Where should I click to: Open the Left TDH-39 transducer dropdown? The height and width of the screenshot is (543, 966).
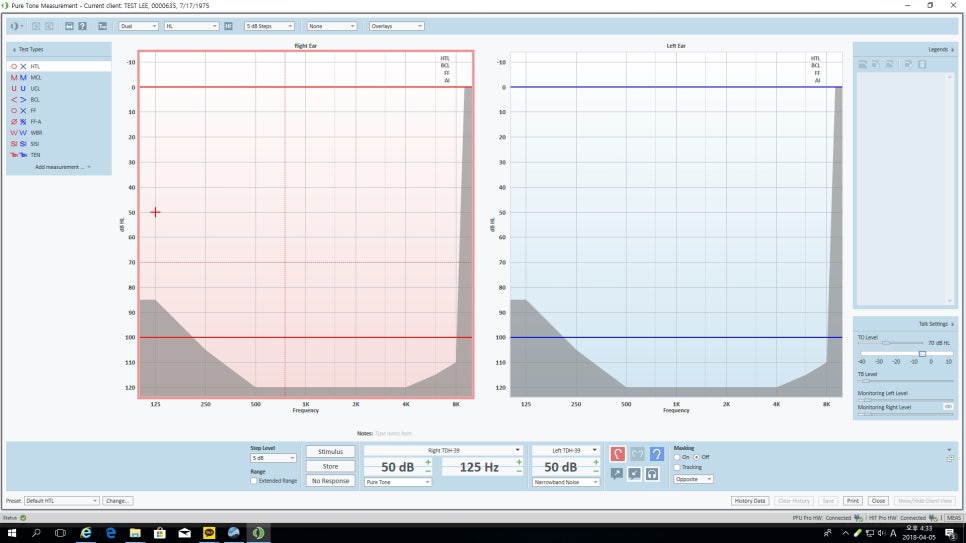pos(566,451)
